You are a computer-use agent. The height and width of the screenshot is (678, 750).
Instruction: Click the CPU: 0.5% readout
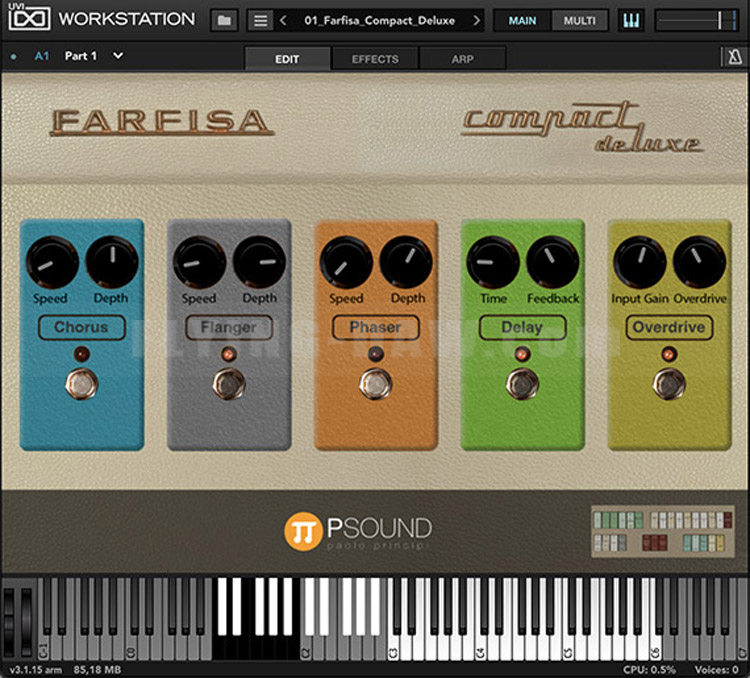(649, 669)
